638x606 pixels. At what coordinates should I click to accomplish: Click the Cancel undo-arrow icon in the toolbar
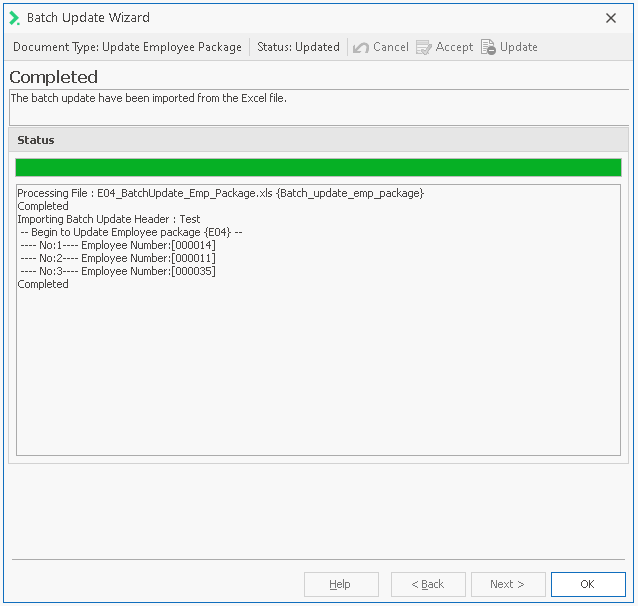(x=361, y=47)
